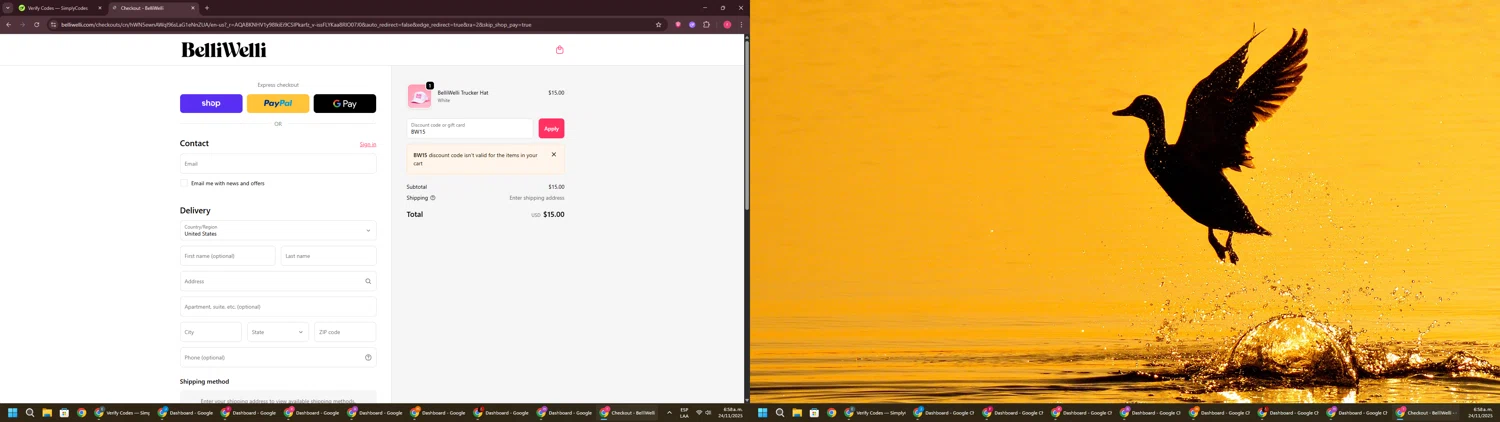Open a new browser tab with plus
Screen dimensions: 1500x422
(207, 8)
